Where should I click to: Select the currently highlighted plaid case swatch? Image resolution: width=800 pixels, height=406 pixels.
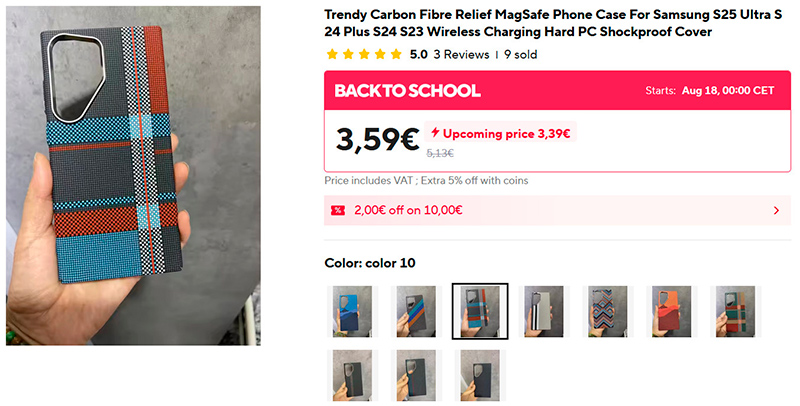480,310
